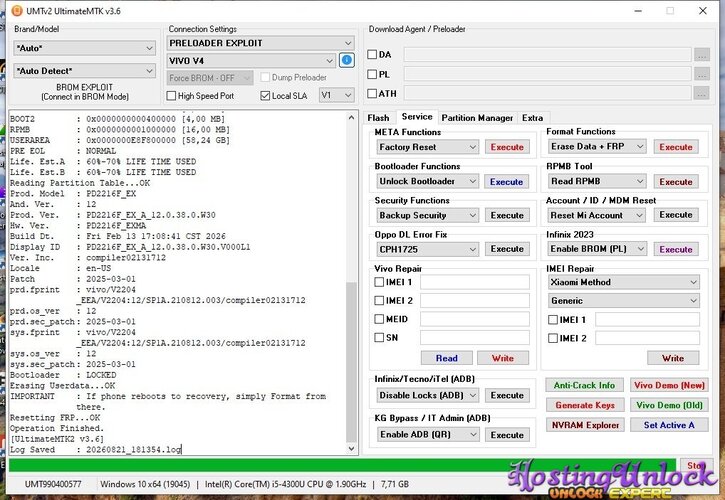Viewport: 725px width, 500px height.
Task: Execute the Format Functions Erase Data
Action: [676, 147]
